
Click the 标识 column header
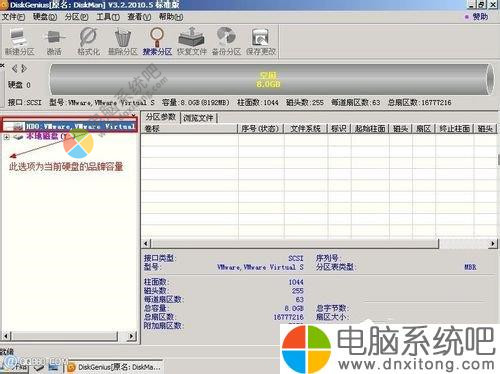[339, 128]
